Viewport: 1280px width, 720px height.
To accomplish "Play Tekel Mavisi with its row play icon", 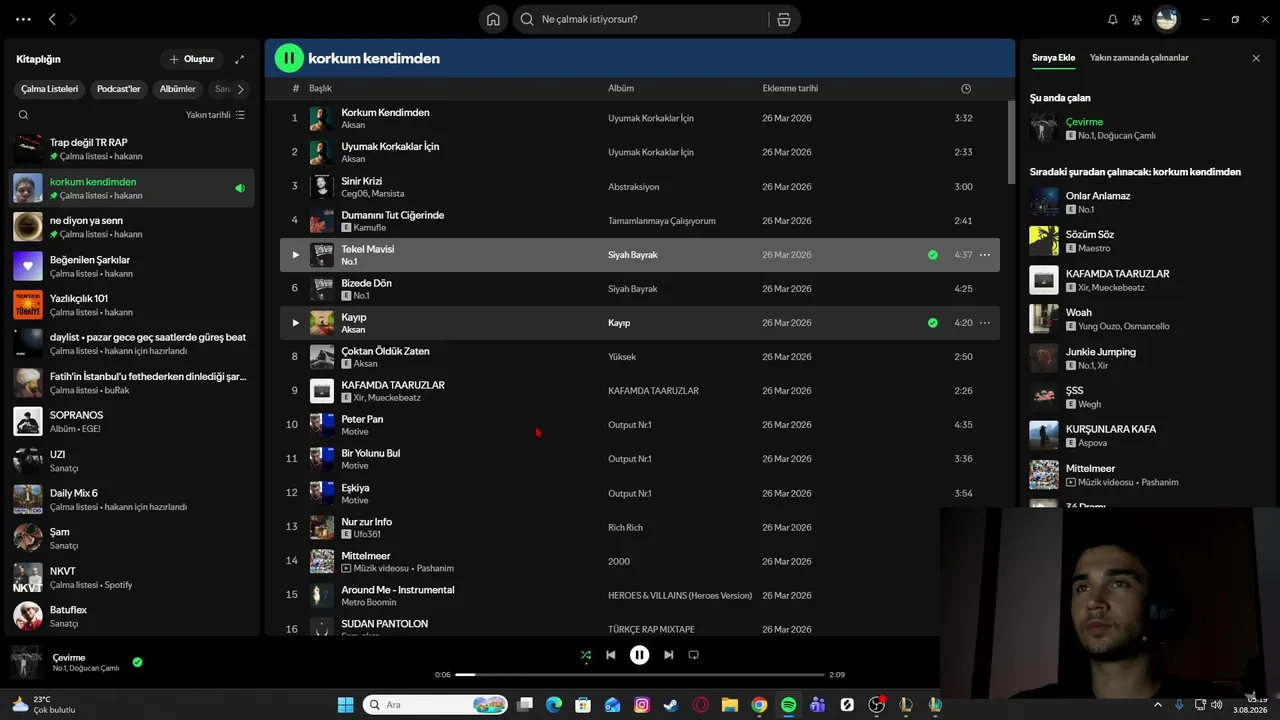I will pyautogui.click(x=295, y=255).
